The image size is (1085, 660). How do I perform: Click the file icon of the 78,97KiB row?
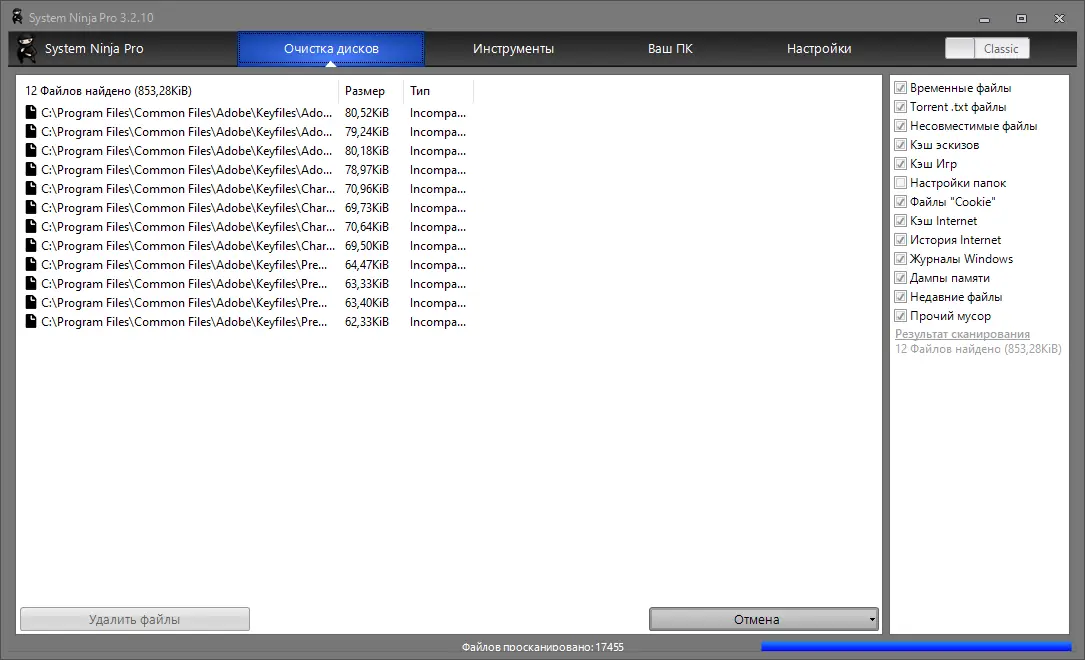click(x=30, y=169)
